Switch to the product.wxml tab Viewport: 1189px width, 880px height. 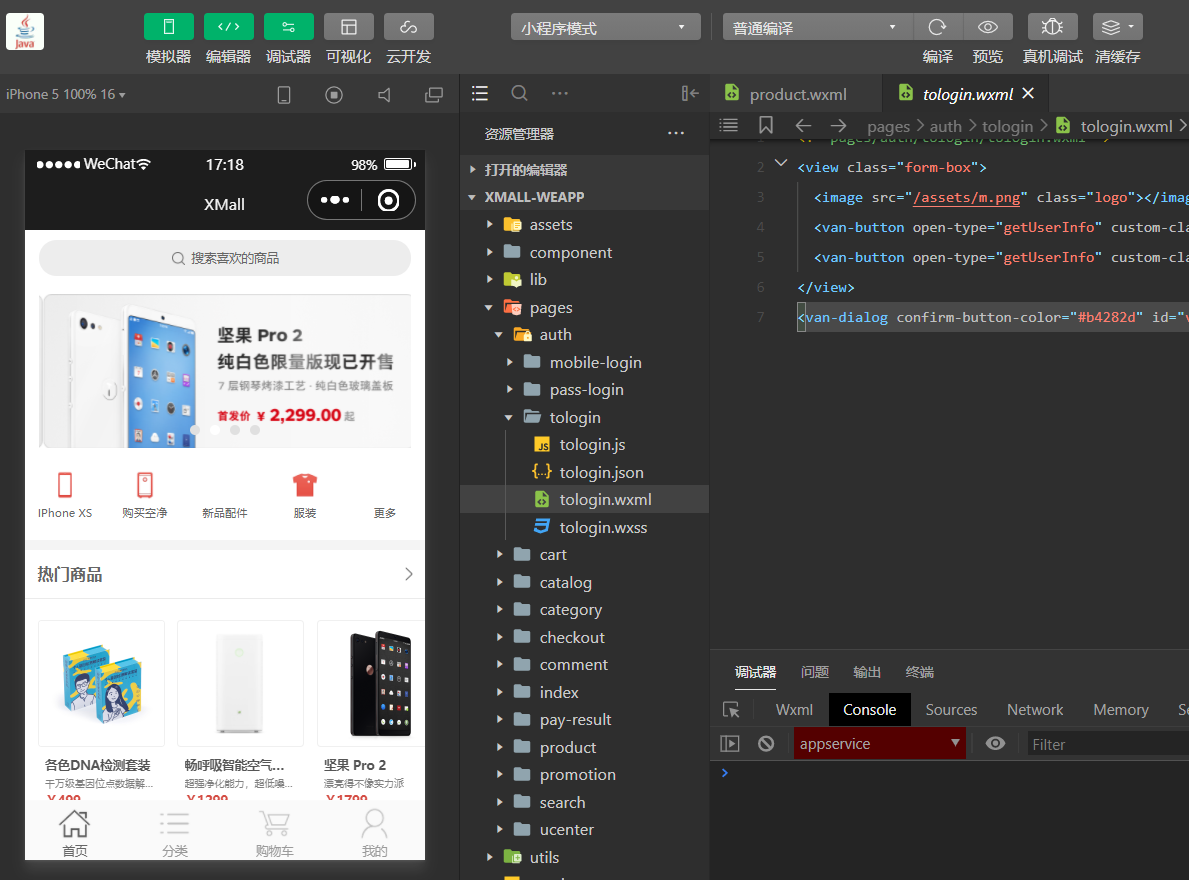click(x=797, y=94)
